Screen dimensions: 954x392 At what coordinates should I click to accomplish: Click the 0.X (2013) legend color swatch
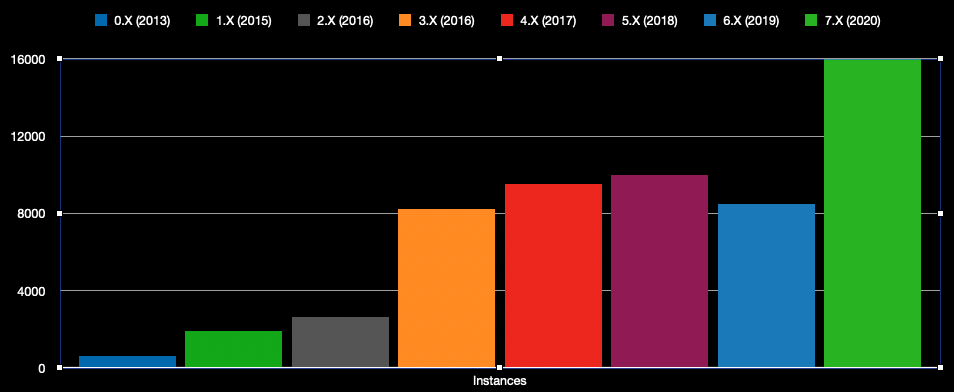pos(101,20)
